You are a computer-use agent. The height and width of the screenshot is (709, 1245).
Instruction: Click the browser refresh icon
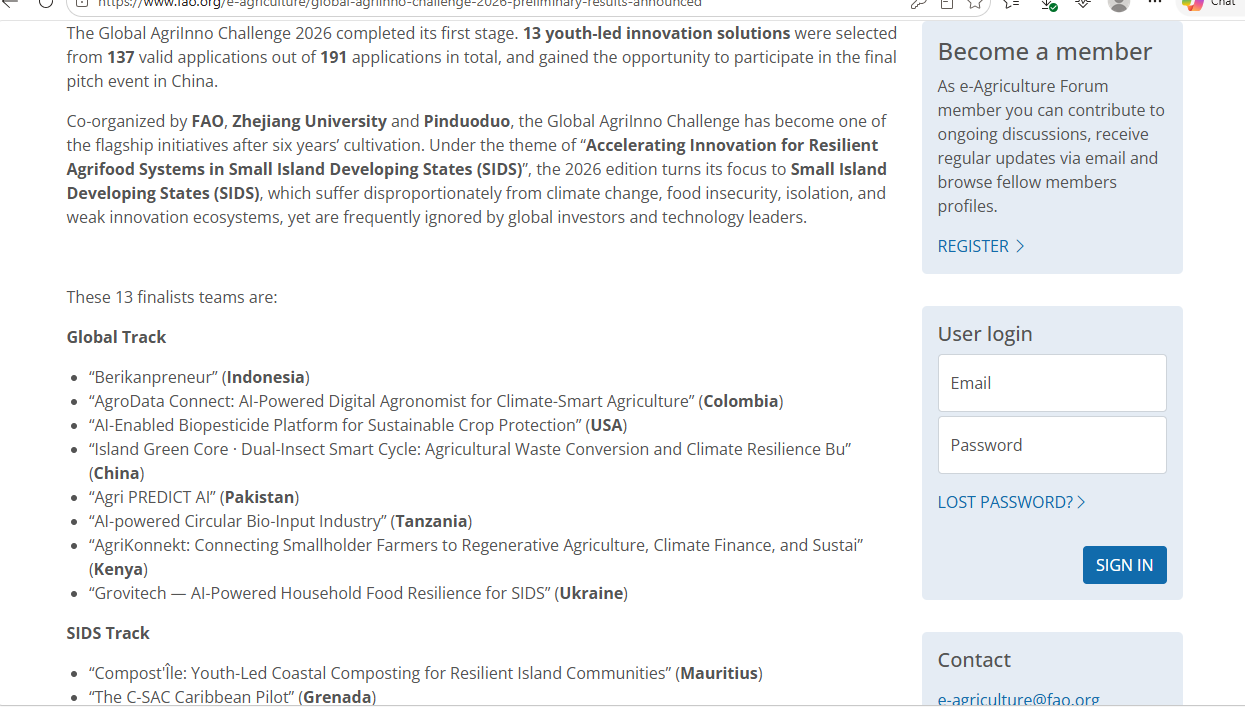click(x=45, y=3)
